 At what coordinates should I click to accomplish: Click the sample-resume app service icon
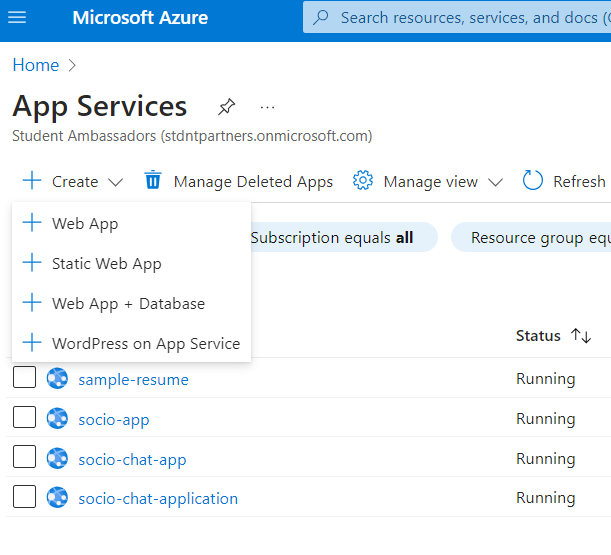coord(57,379)
